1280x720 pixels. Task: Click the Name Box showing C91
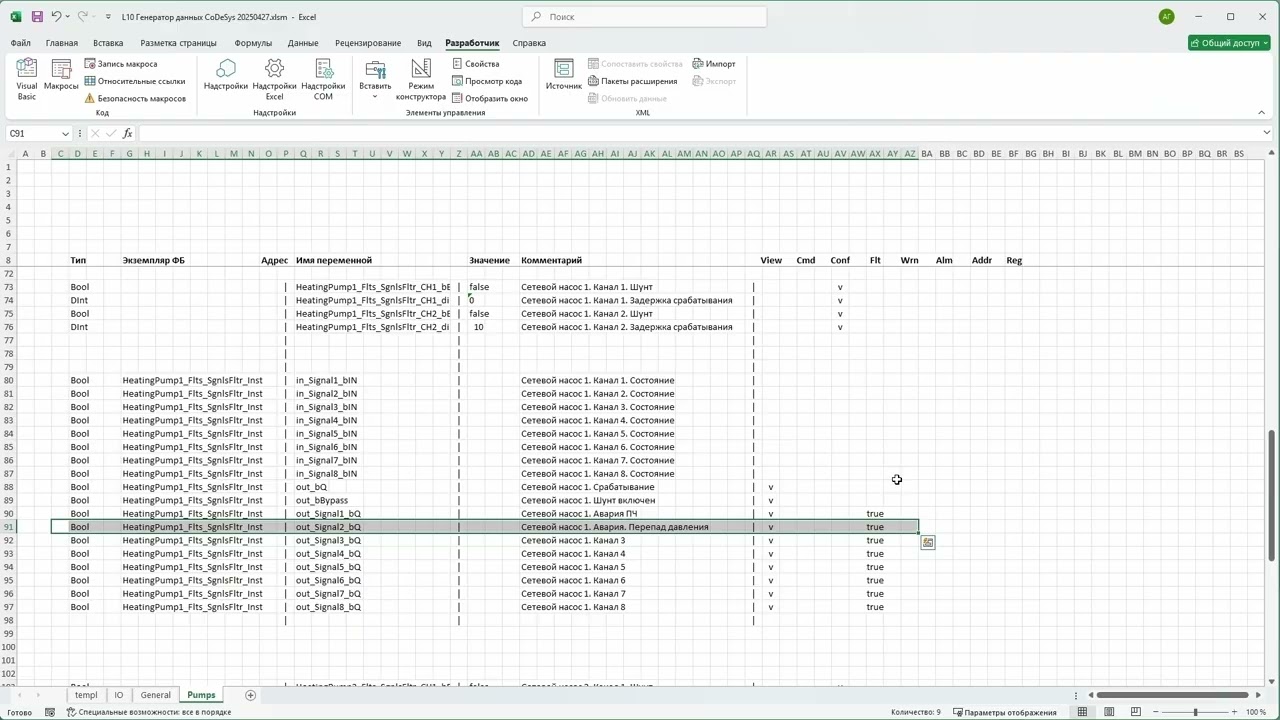[x=33, y=134]
